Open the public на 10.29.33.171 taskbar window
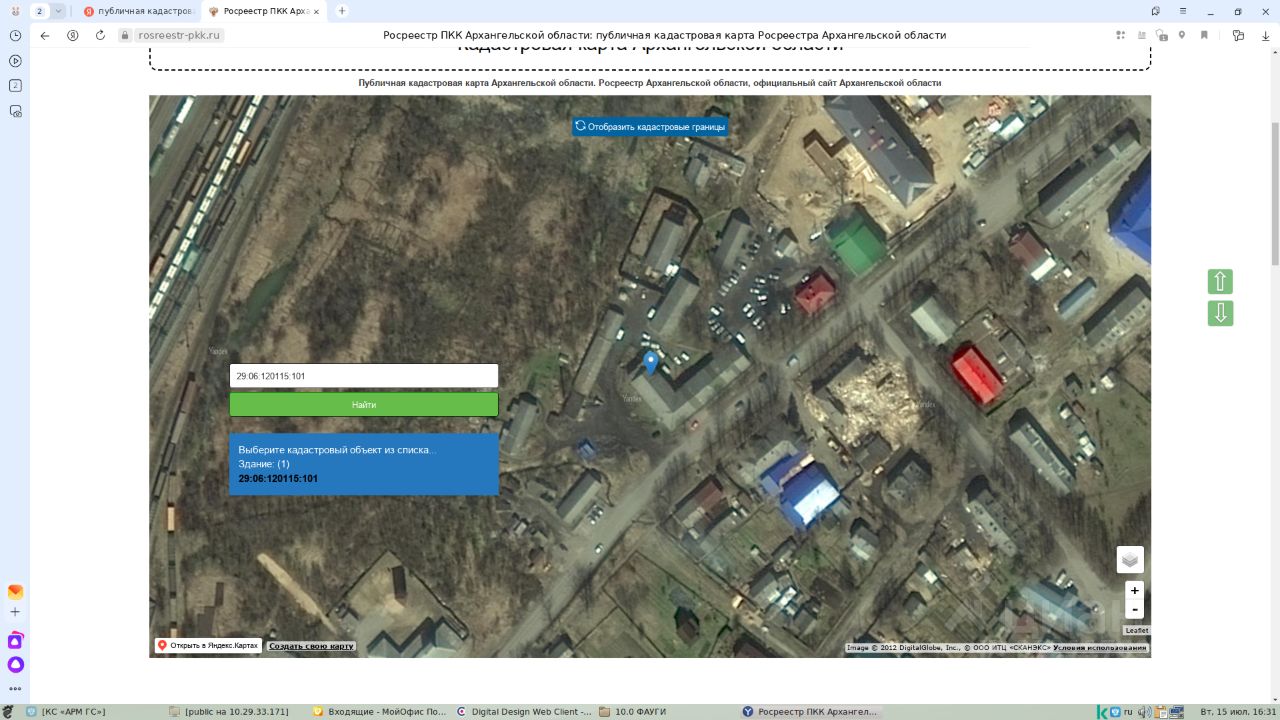 (229, 712)
